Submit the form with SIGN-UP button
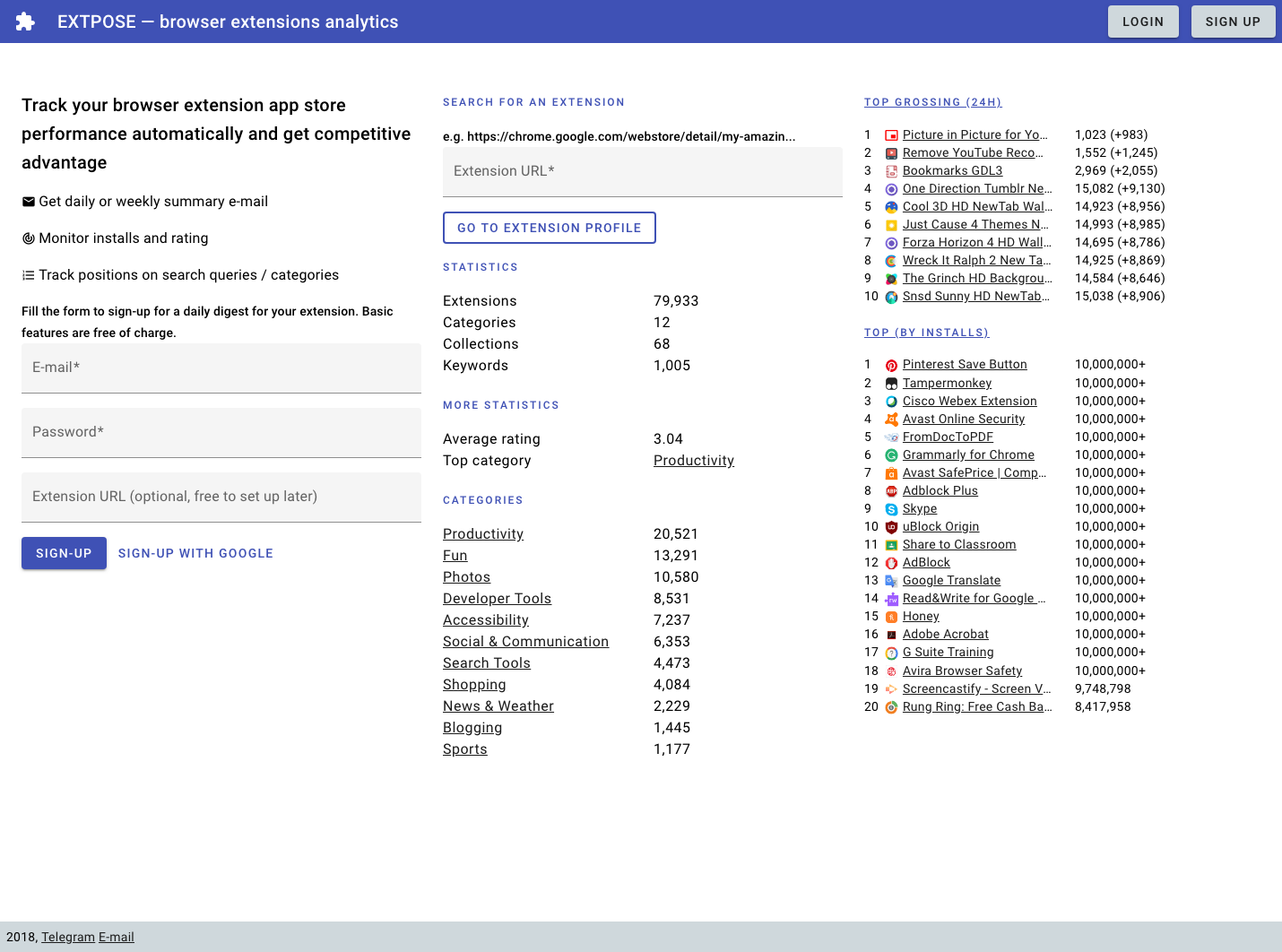 [64, 553]
